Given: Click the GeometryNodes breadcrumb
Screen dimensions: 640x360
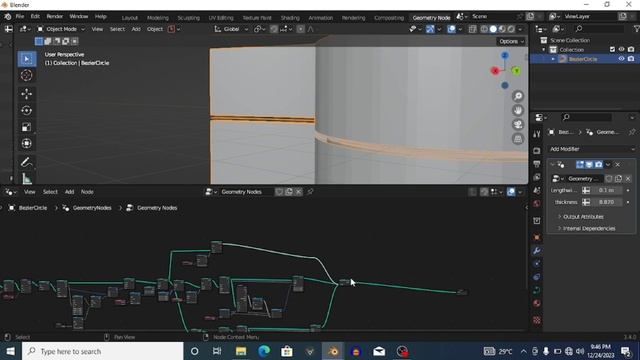Looking at the screenshot, I should tap(92, 208).
